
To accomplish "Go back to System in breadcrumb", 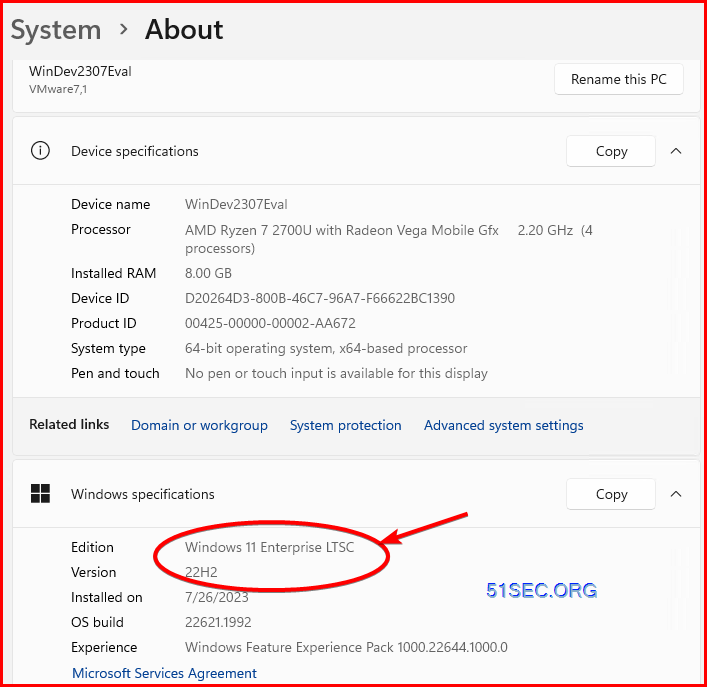I will (x=56, y=30).
